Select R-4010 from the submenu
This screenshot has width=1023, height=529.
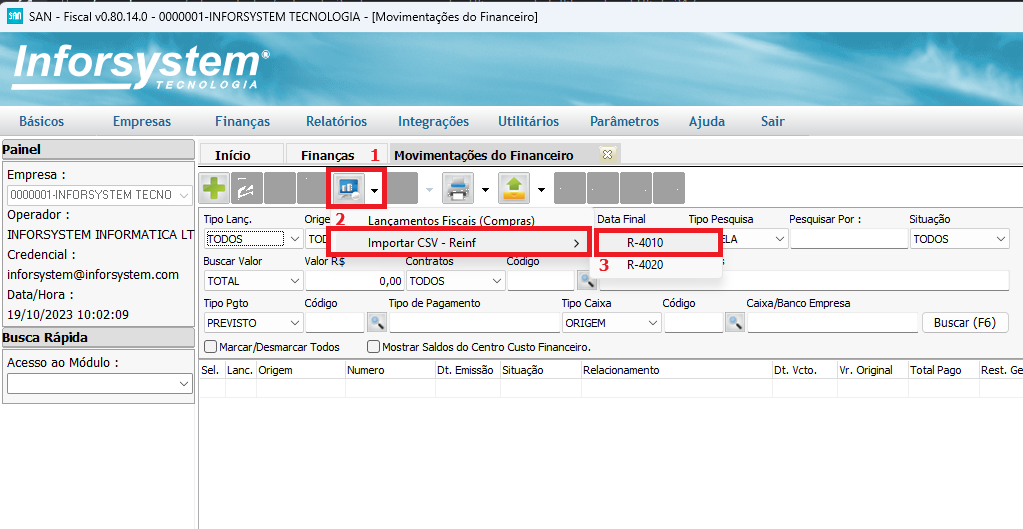(658, 243)
